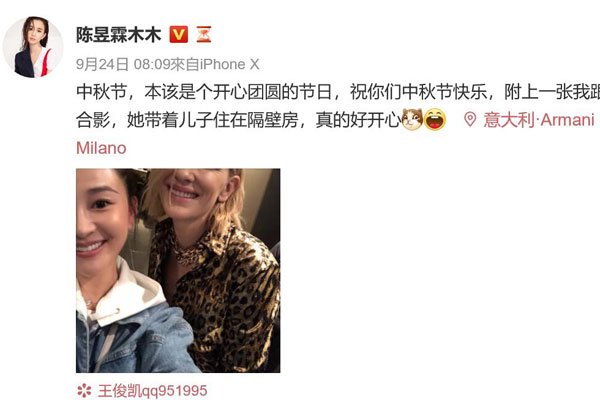Open 陈昱霖木木's profile avatar
The image size is (600, 400).
coord(33,47)
